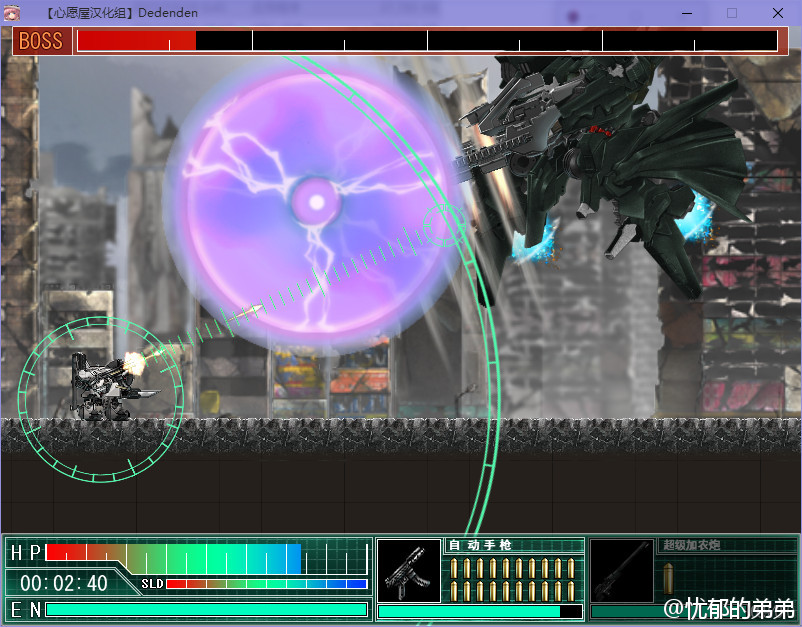Viewport: 802px width, 627px height.
Task: Click the HP gradient health bar
Action: (173, 553)
